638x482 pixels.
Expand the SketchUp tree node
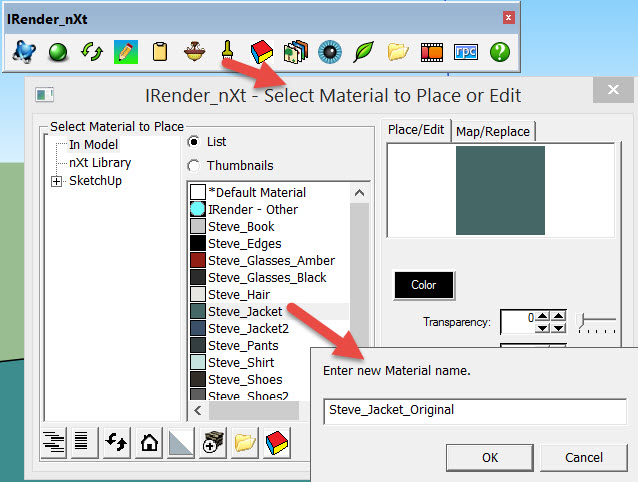57,181
